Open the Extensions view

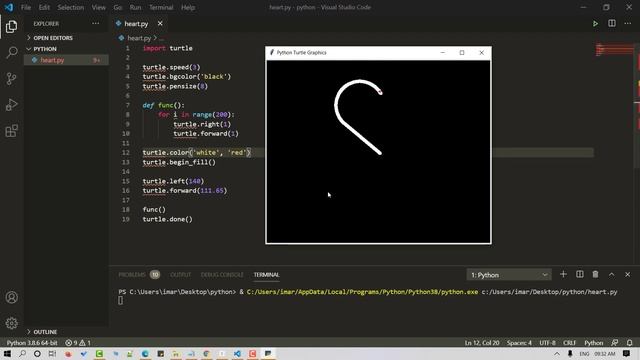pyautogui.click(x=11, y=131)
